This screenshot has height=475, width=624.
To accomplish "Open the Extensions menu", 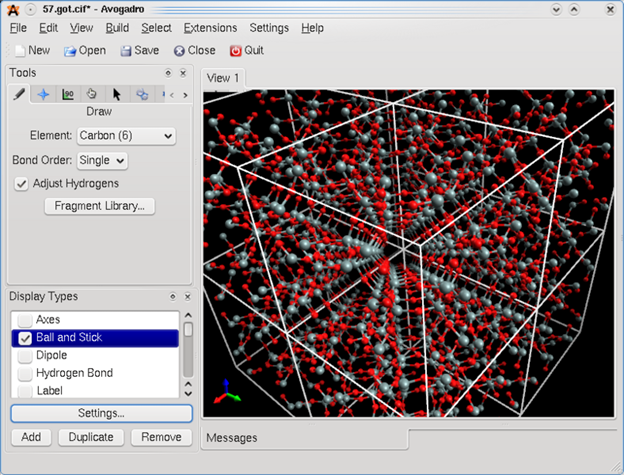I will point(210,28).
